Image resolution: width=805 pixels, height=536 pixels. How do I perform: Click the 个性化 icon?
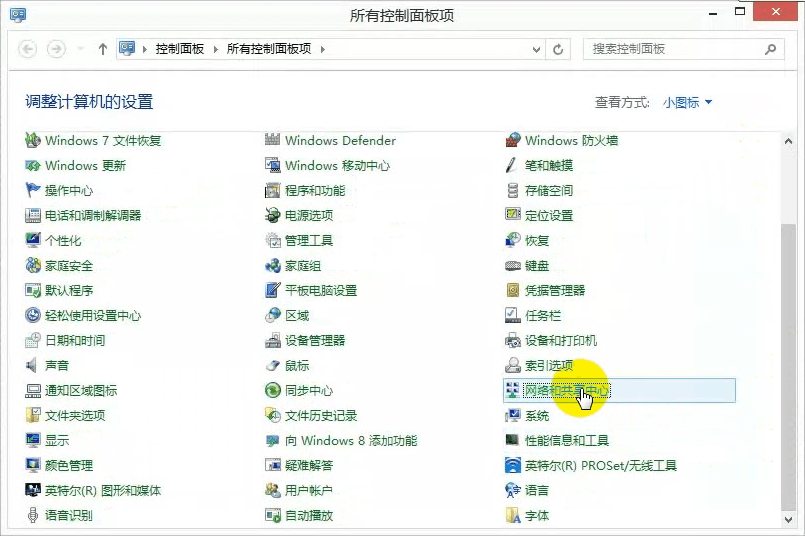pyautogui.click(x=33, y=241)
